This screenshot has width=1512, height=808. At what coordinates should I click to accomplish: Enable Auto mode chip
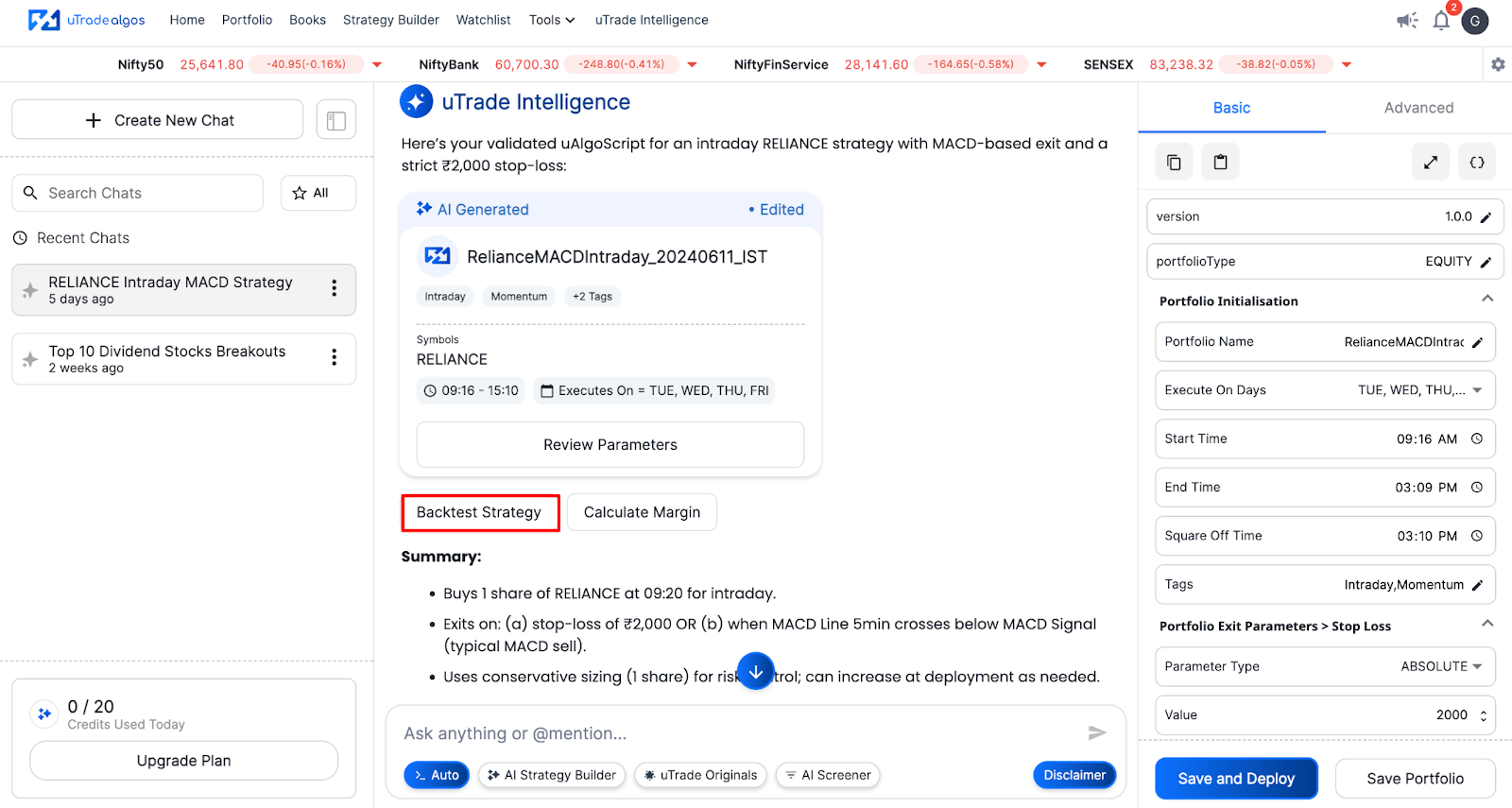(x=437, y=775)
